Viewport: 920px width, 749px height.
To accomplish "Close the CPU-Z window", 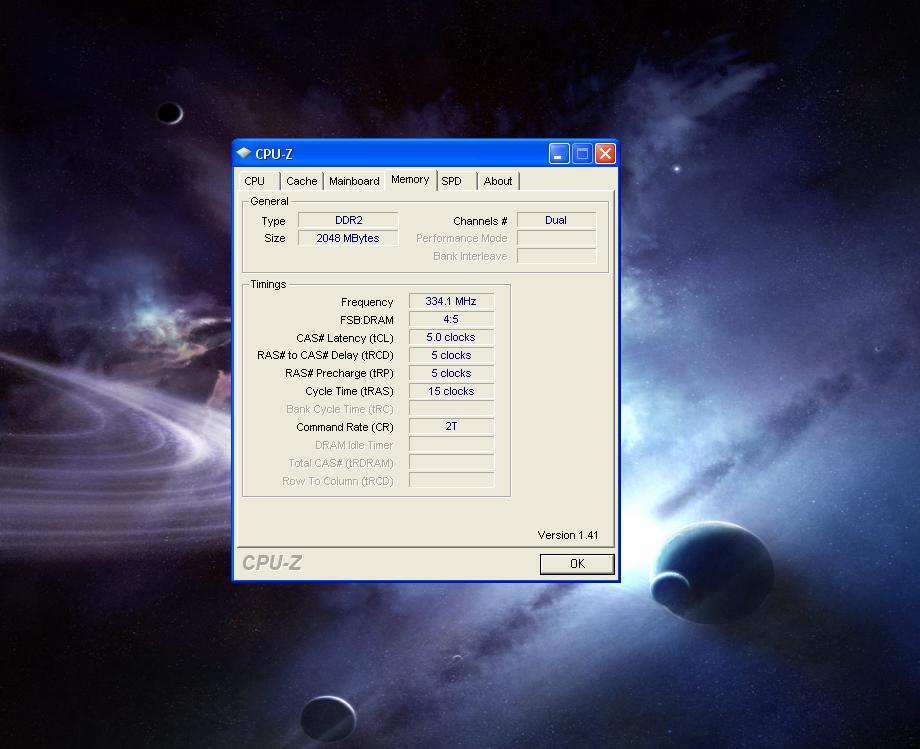I will pos(605,154).
